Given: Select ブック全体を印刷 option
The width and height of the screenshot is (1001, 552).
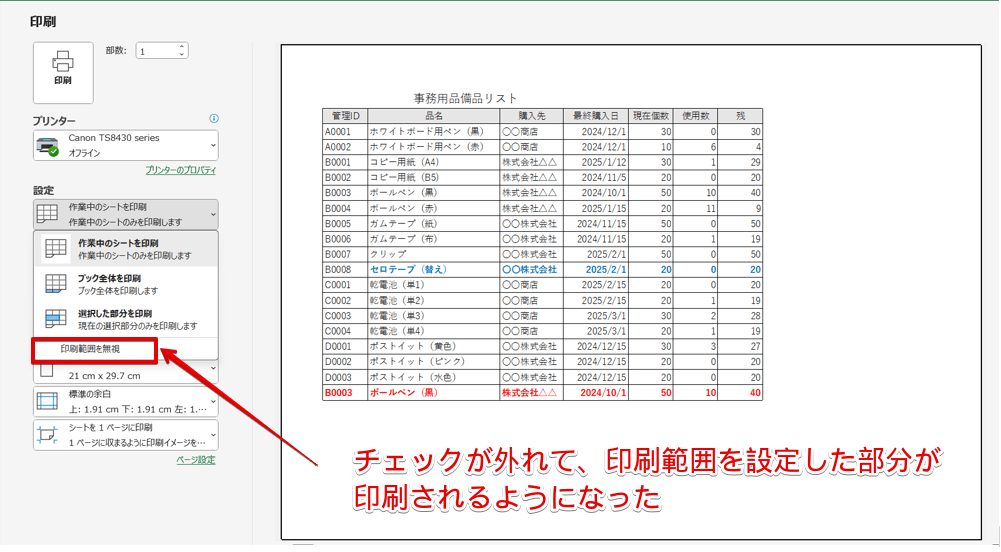Looking at the screenshot, I should (x=126, y=284).
